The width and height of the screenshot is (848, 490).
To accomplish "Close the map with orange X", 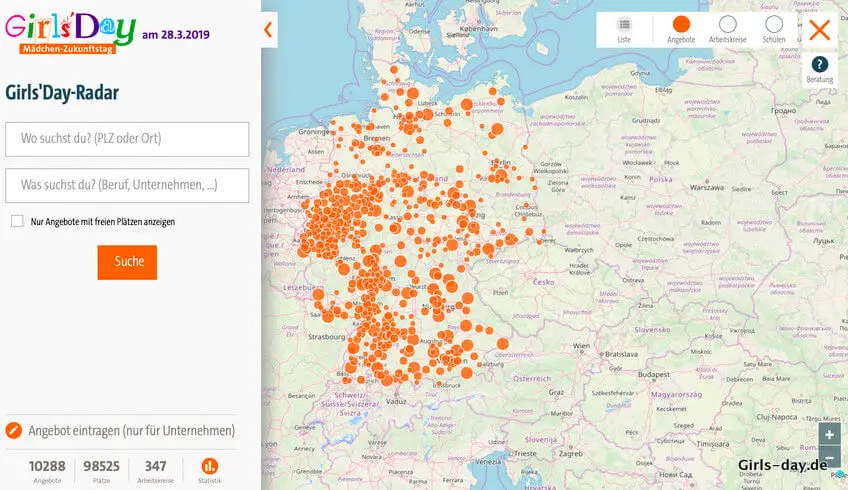I will point(820,29).
